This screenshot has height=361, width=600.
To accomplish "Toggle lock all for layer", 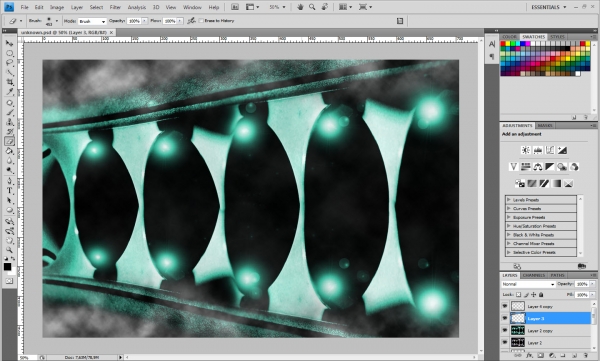I will [x=541, y=295].
